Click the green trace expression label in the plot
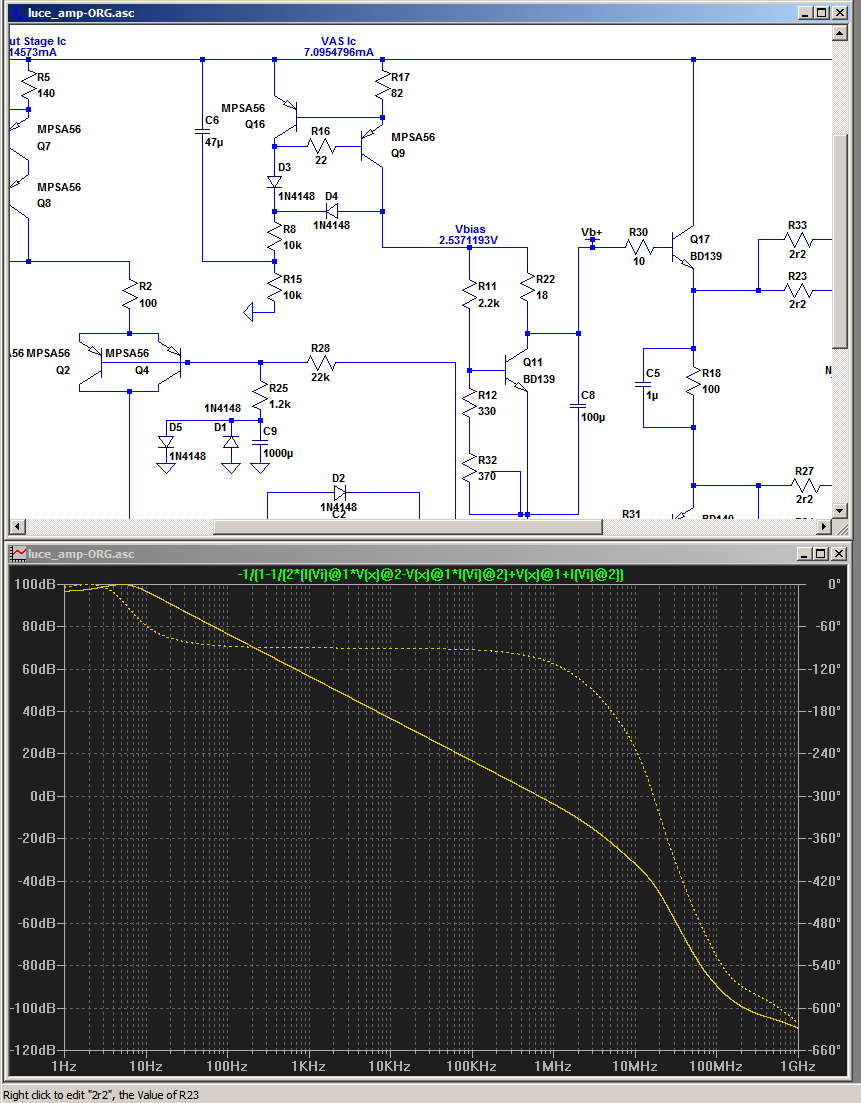This screenshot has height=1103, width=861. 430,574
